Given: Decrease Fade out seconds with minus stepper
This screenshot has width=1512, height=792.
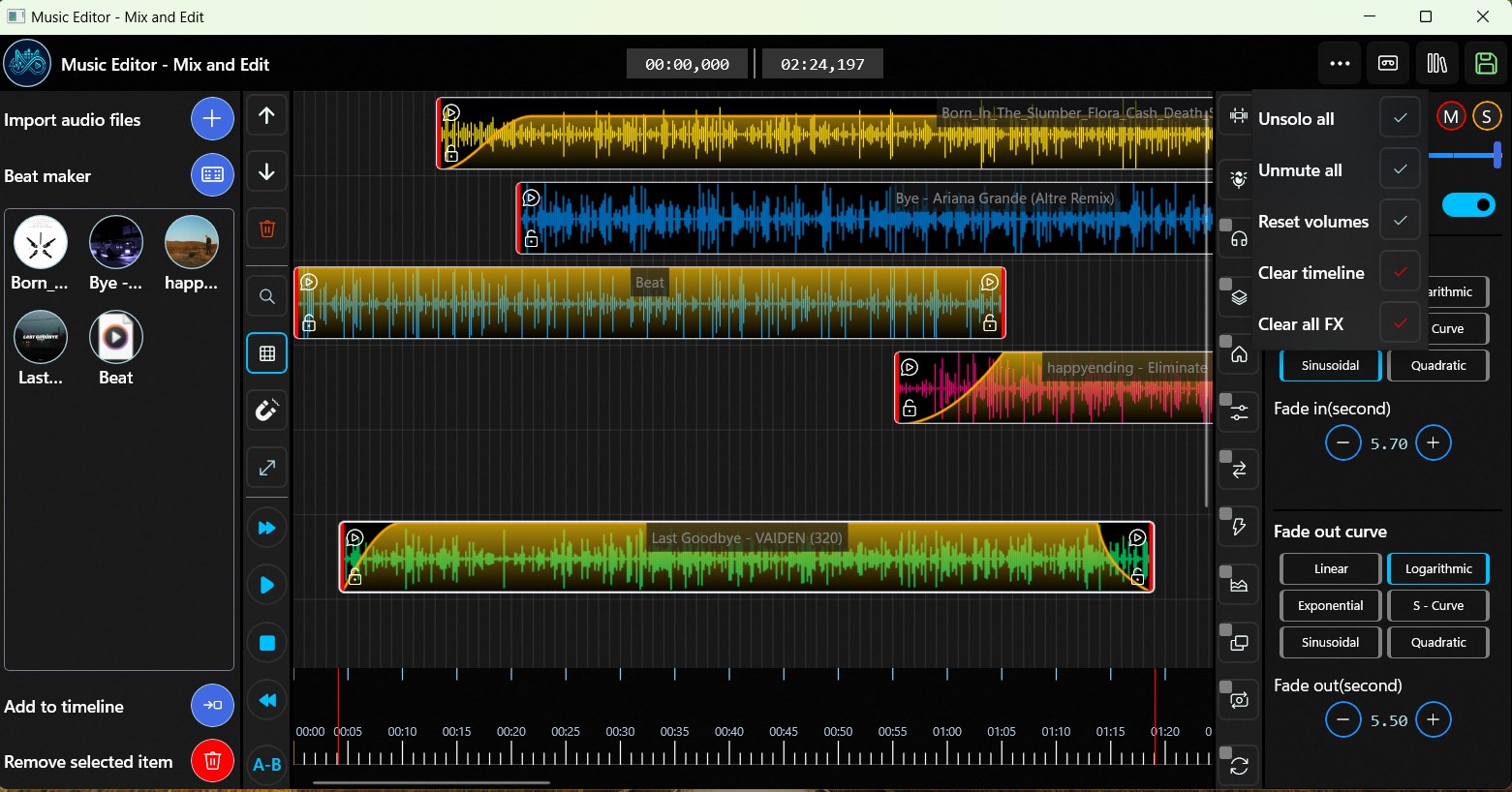Looking at the screenshot, I should 1342,719.
